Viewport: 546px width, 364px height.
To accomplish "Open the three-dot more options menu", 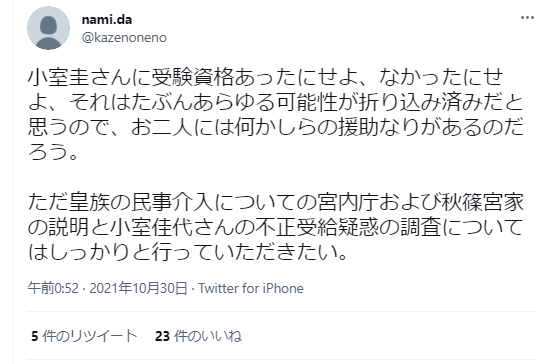I will tap(527, 18).
